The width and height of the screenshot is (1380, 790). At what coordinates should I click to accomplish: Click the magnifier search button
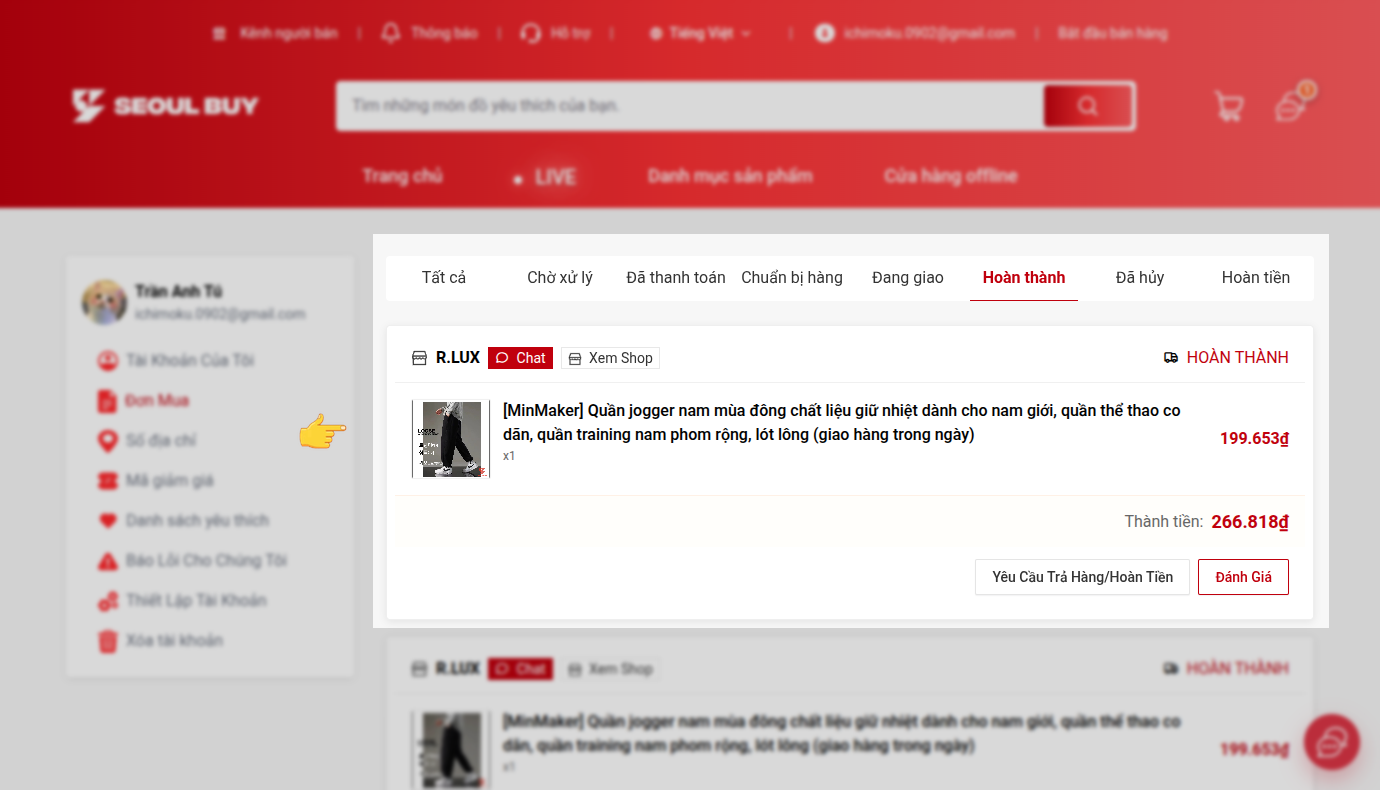click(x=1087, y=106)
